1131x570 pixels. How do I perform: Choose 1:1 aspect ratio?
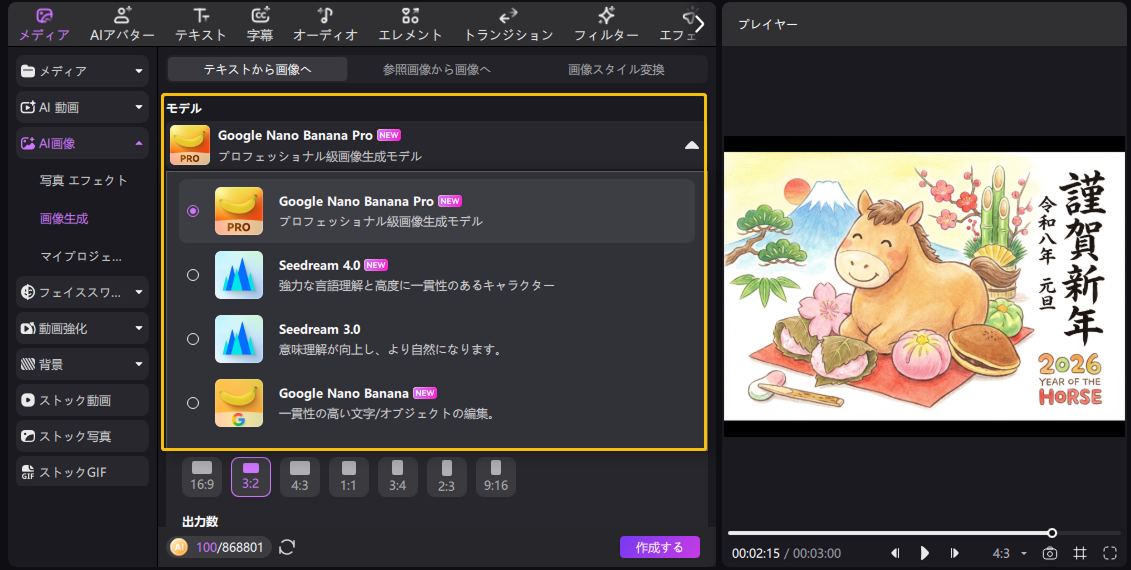pyautogui.click(x=349, y=477)
